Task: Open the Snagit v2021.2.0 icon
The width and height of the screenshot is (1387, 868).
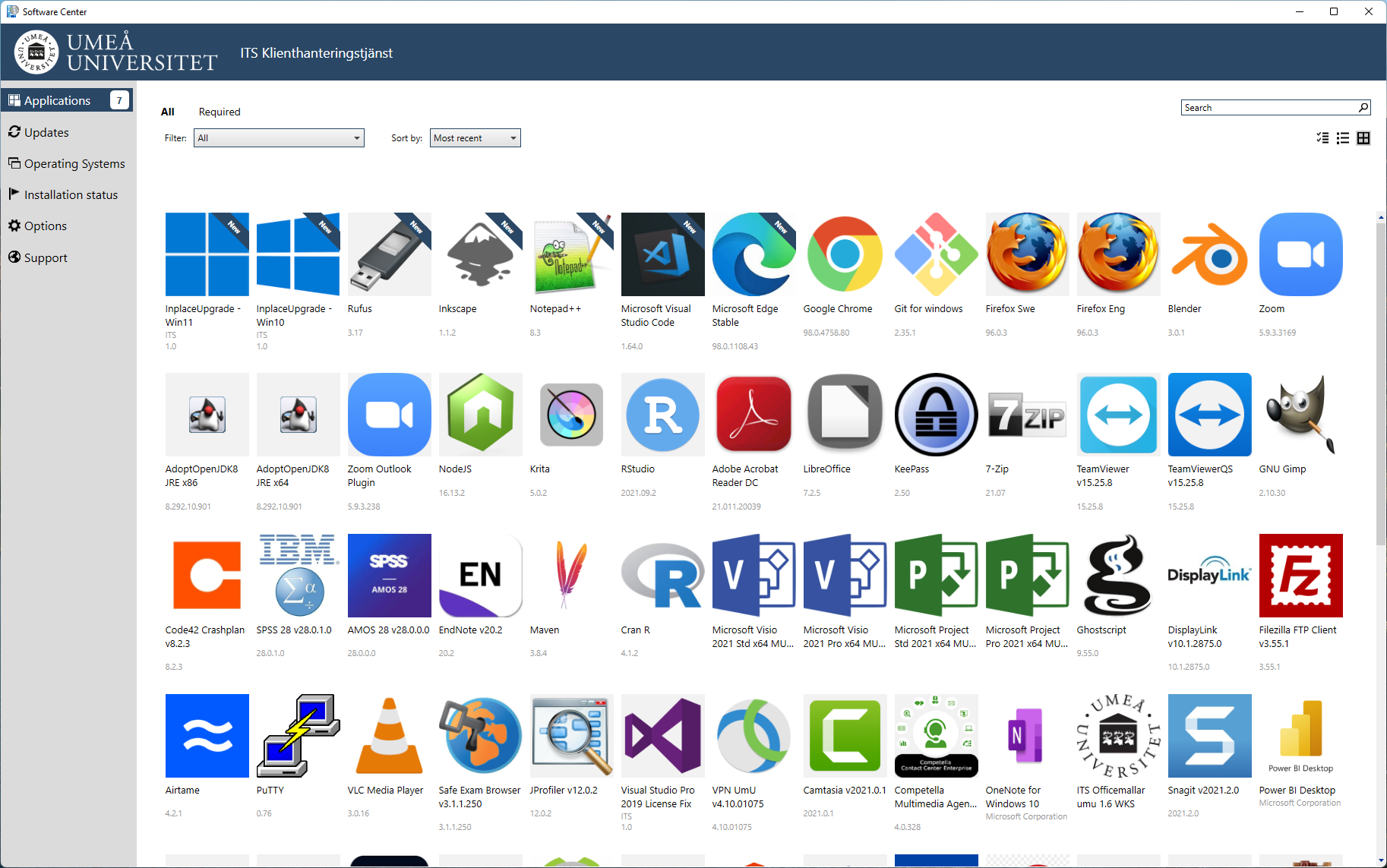Action: click(x=1209, y=736)
